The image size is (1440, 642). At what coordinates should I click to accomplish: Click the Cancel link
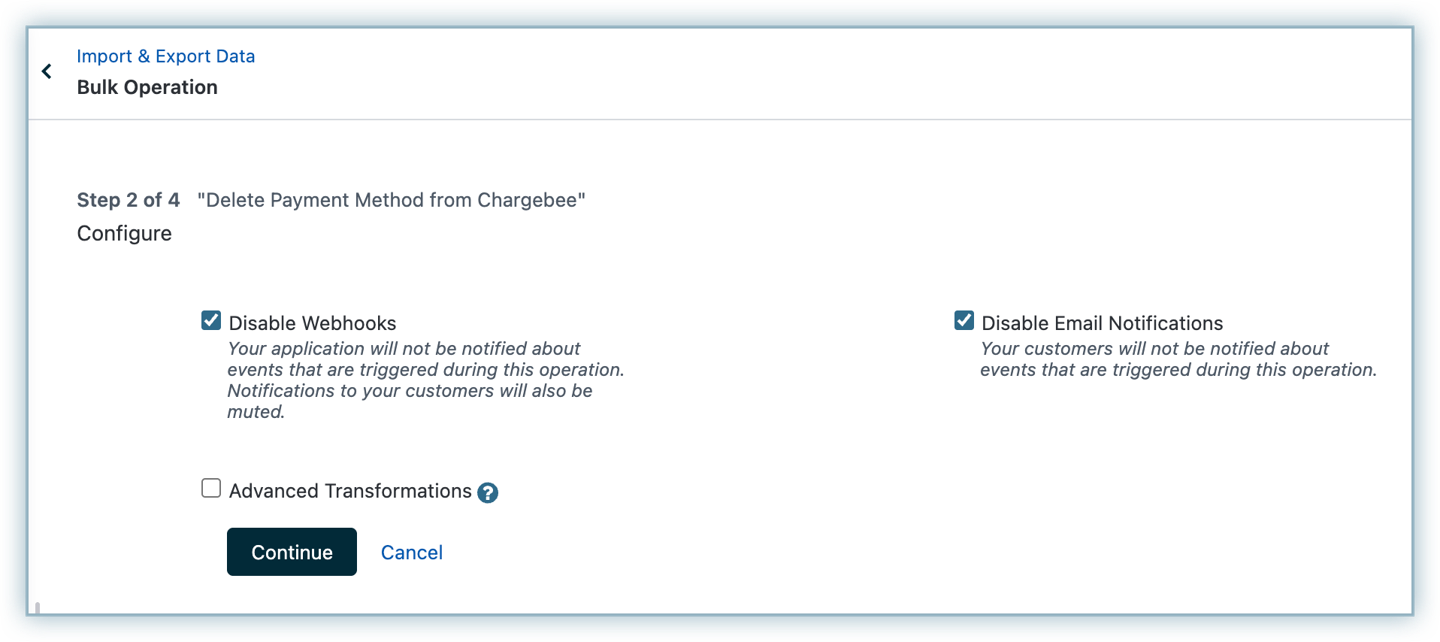411,552
